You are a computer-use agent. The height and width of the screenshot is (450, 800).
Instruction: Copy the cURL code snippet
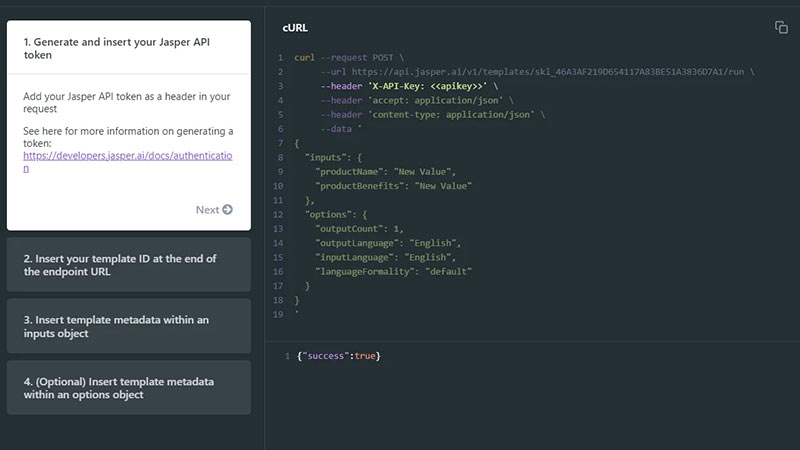781,28
